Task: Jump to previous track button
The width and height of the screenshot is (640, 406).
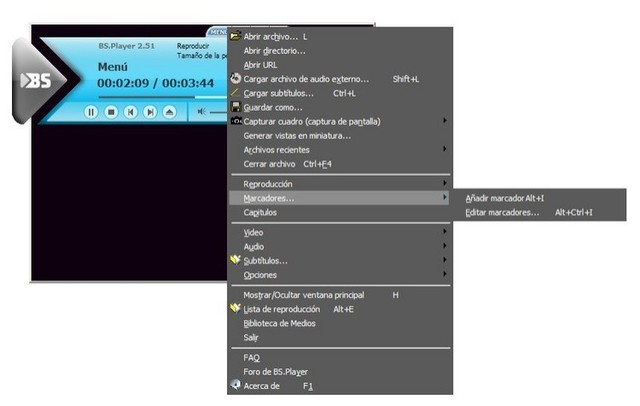Action: tap(131, 112)
